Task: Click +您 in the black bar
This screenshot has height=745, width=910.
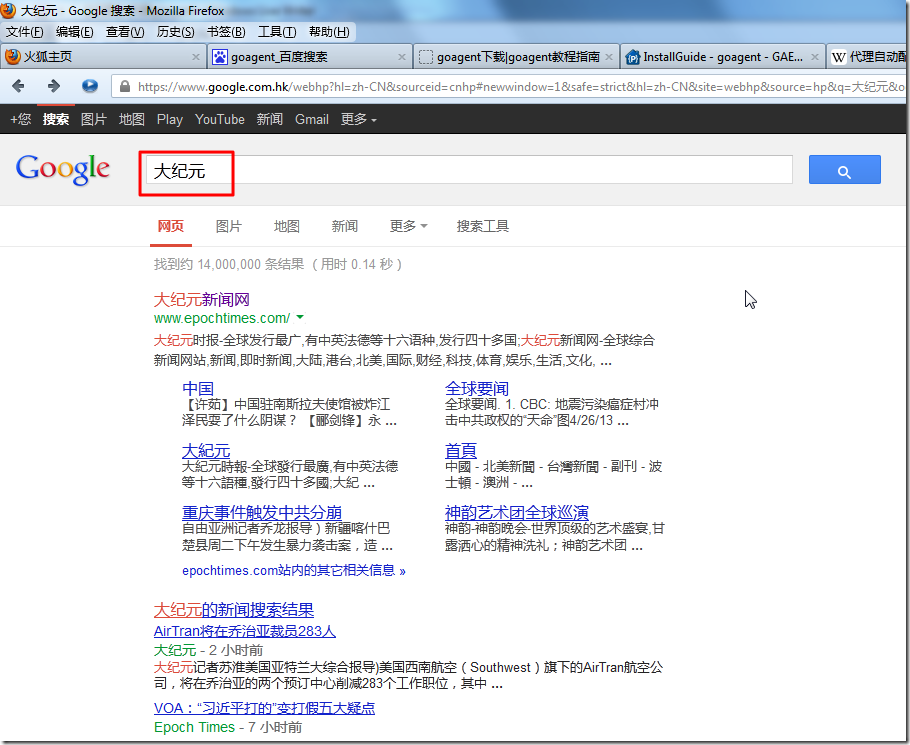Action: click(x=20, y=120)
